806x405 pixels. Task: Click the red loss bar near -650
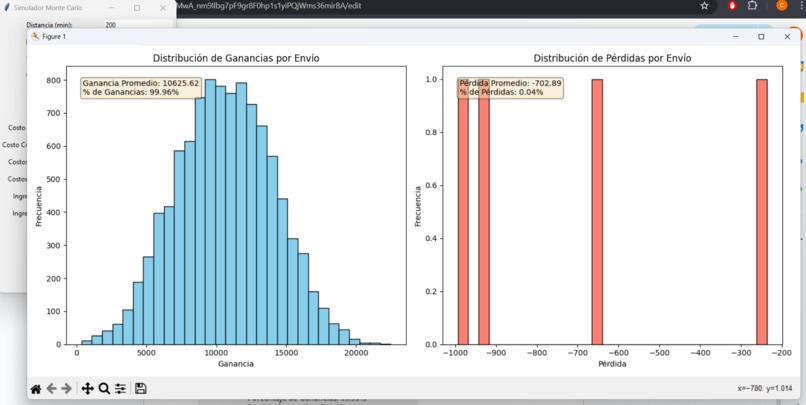(x=597, y=212)
